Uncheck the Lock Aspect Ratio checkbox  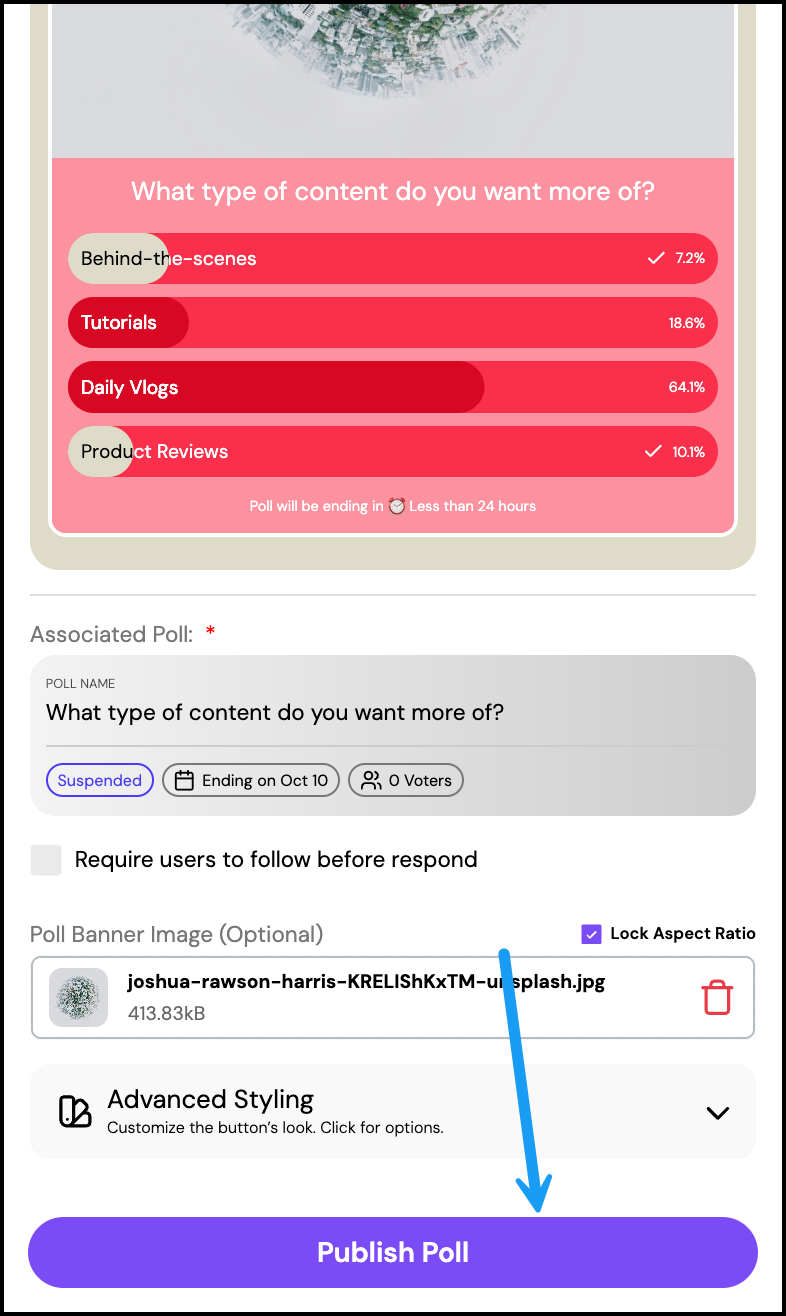pos(591,934)
